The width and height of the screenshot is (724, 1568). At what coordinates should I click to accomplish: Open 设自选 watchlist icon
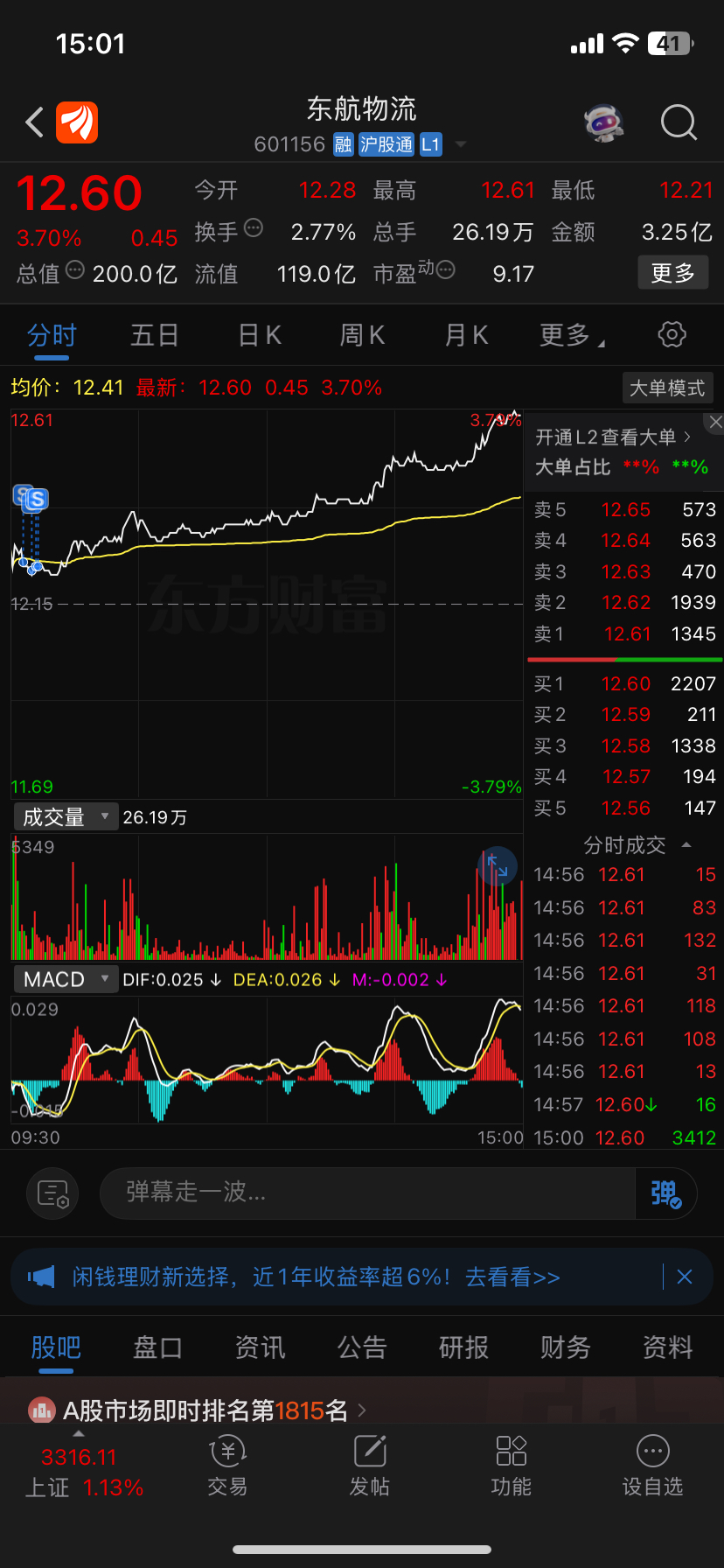653,1451
